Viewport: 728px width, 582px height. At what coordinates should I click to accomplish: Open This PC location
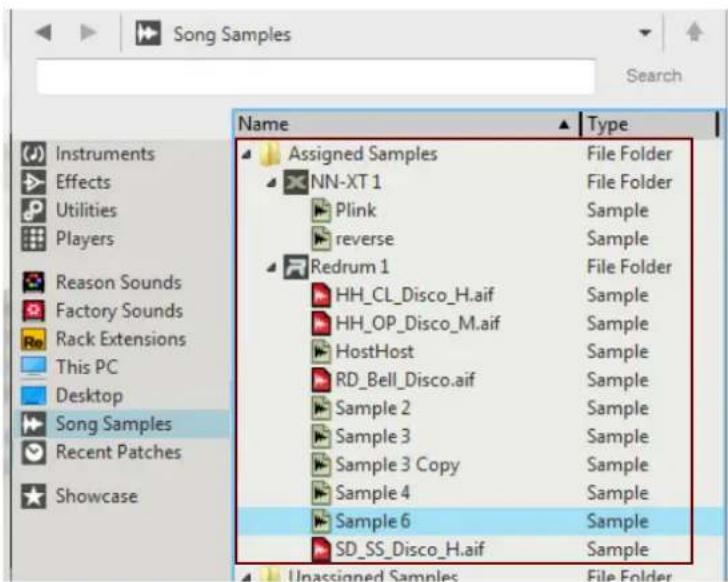click(87, 367)
